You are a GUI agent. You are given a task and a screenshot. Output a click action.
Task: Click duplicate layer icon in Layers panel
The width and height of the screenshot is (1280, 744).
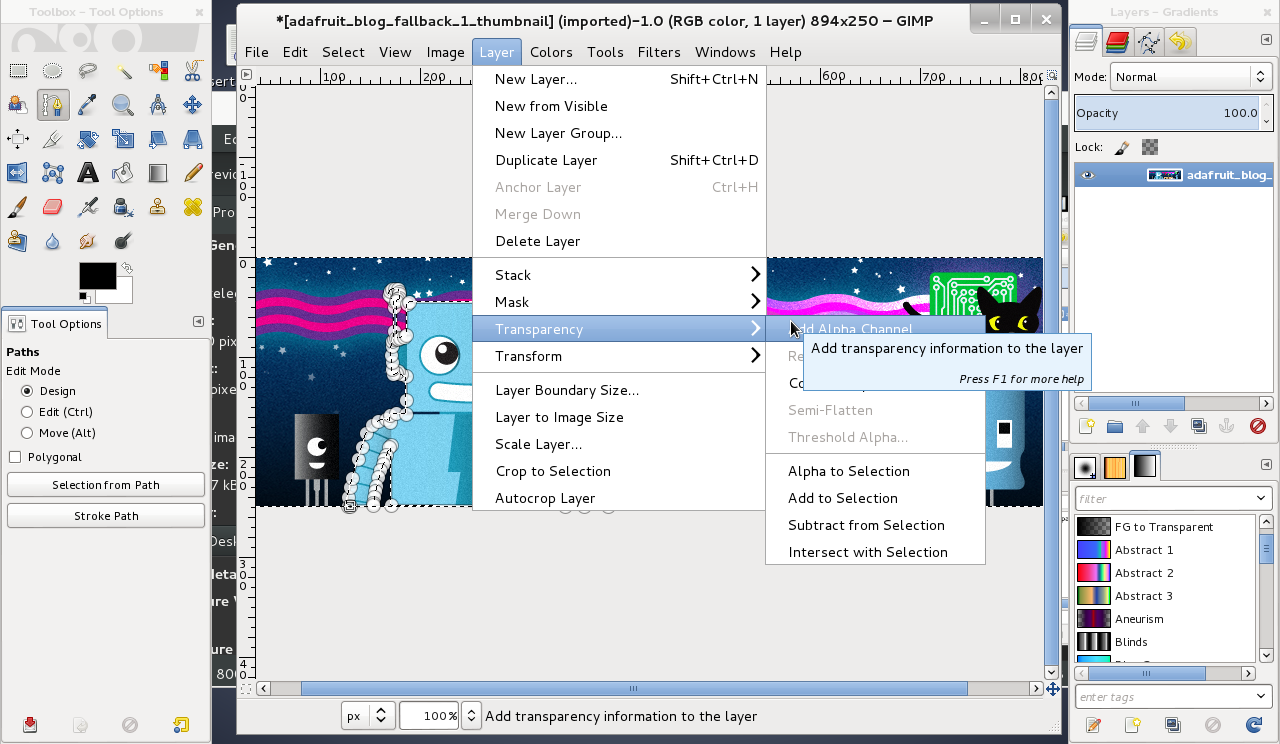(x=1199, y=426)
